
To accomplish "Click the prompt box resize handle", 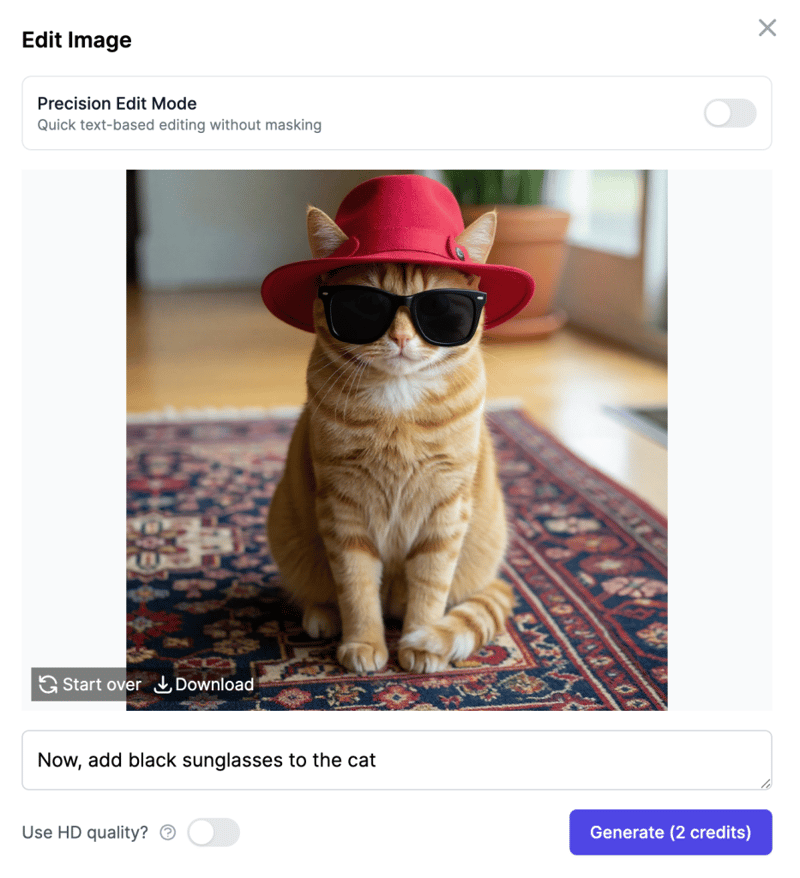I will [x=765, y=783].
